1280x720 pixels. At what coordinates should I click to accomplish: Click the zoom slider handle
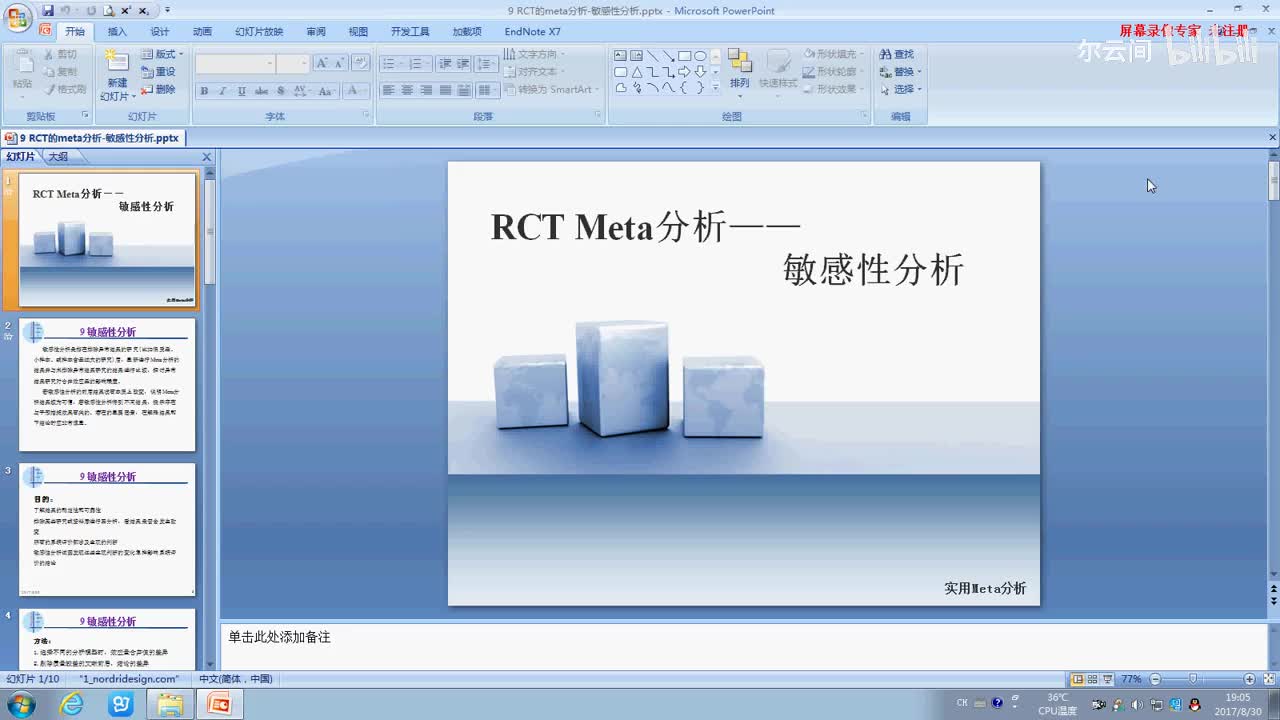[1192, 679]
